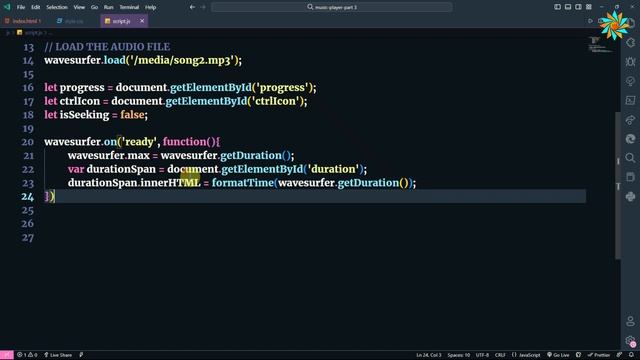Click the code minimap preview
Image resolution: width=640 pixels, height=360 pixels.
tap(600, 44)
